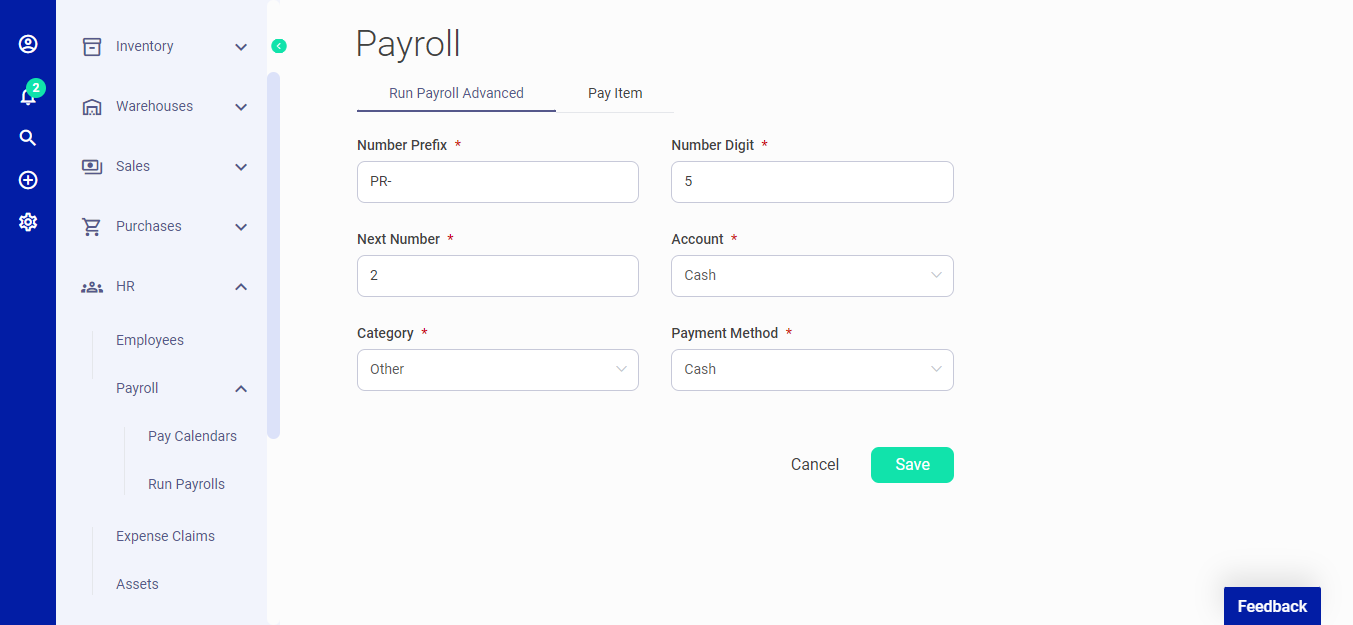Collapse the navigation panel with green arrow
This screenshot has width=1353, height=625.
point(278,46)
